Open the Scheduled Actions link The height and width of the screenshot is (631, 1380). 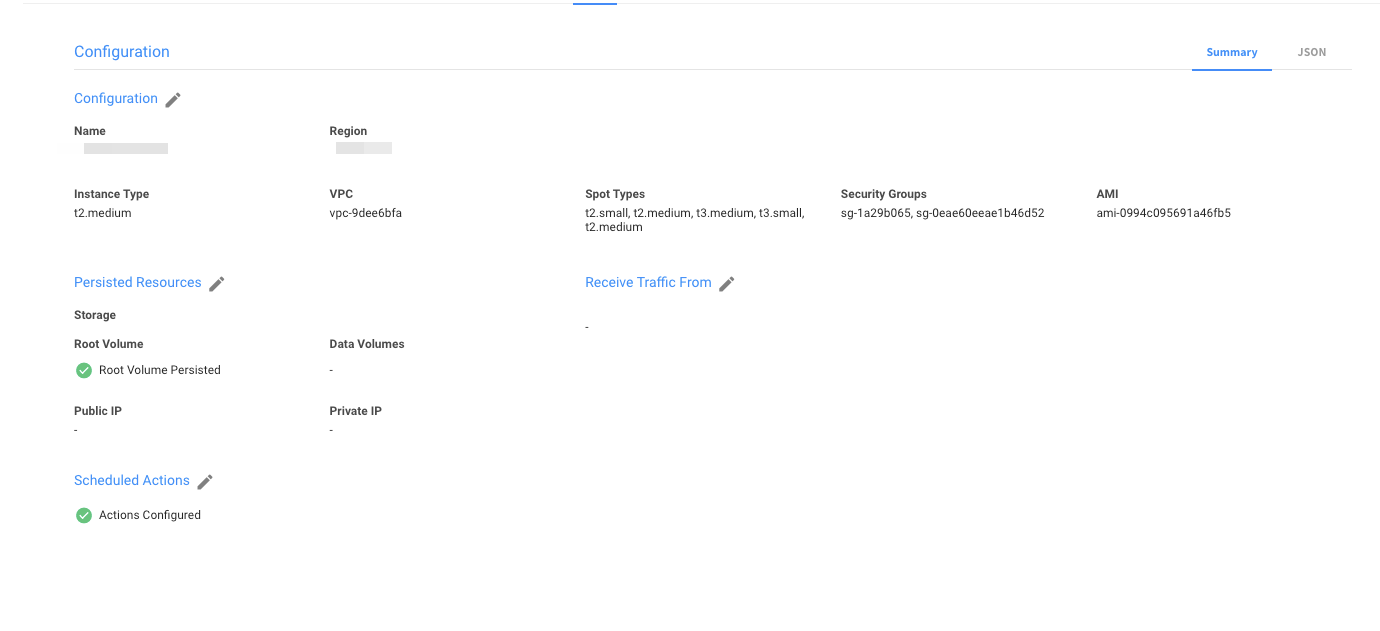(x=132, y=480)
